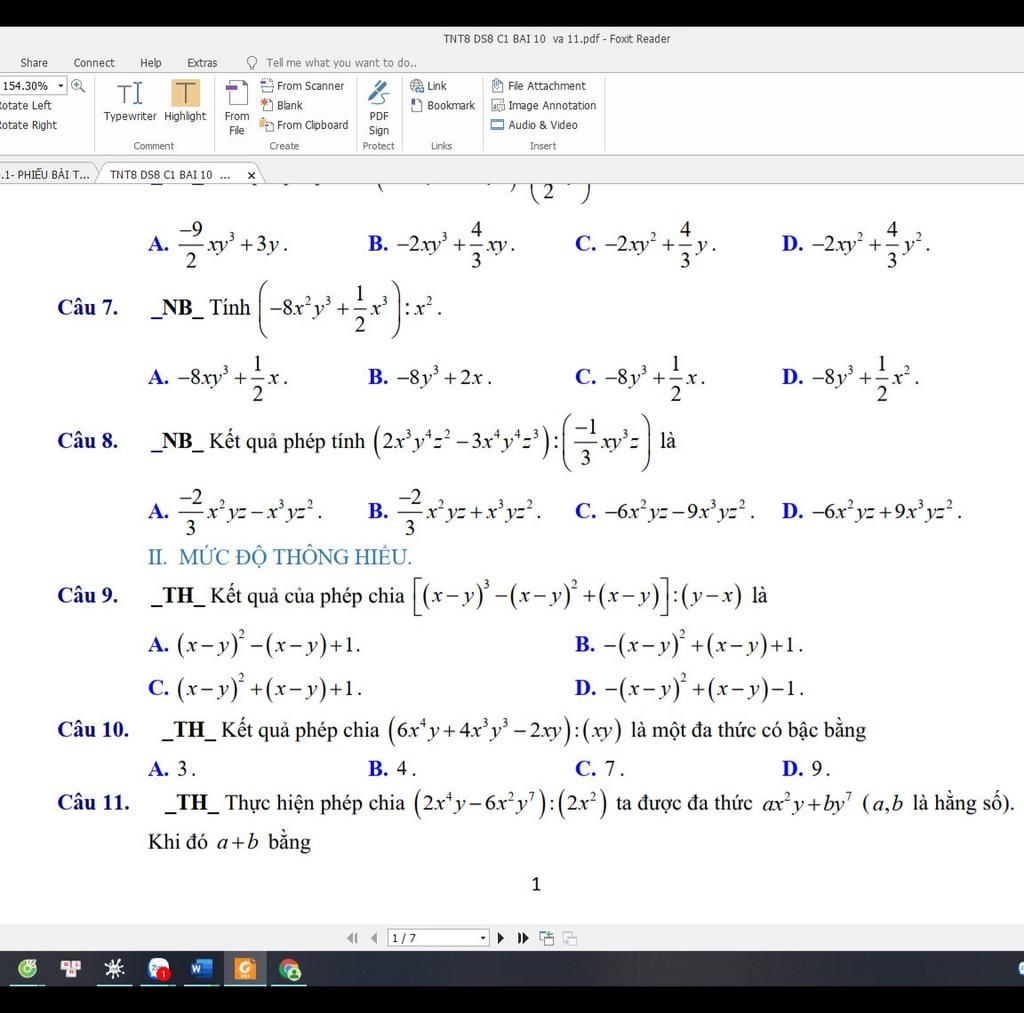Insert a Link
1024x1013 pixels.
(428, 86)
